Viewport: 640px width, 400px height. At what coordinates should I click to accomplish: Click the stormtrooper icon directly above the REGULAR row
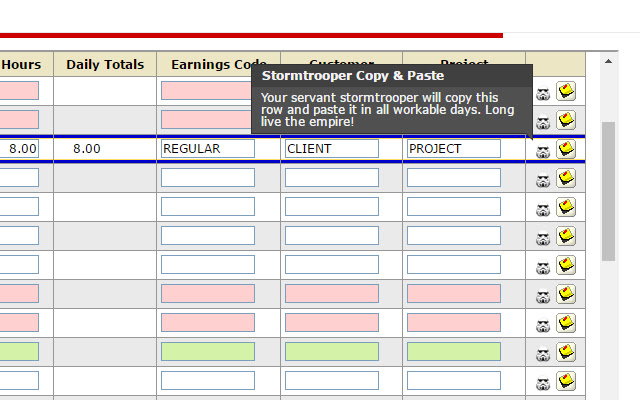click(543, 123)
